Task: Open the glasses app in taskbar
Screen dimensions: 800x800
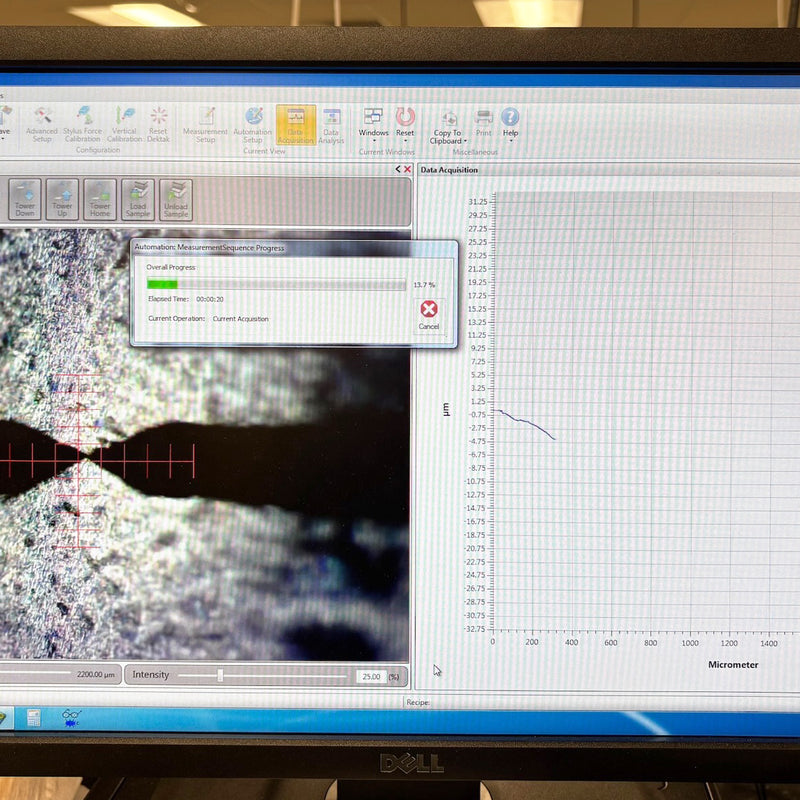Action: point(71,718)
